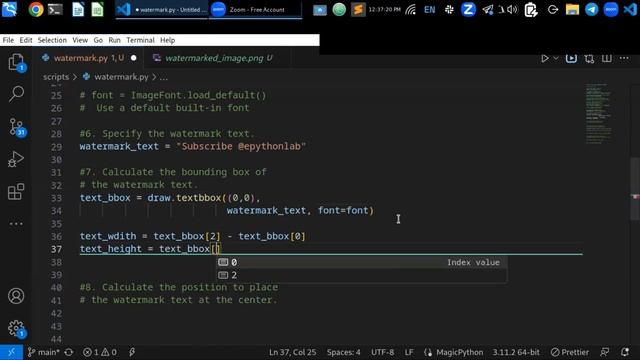Click line number 37 in gutter

click(56, 249)
